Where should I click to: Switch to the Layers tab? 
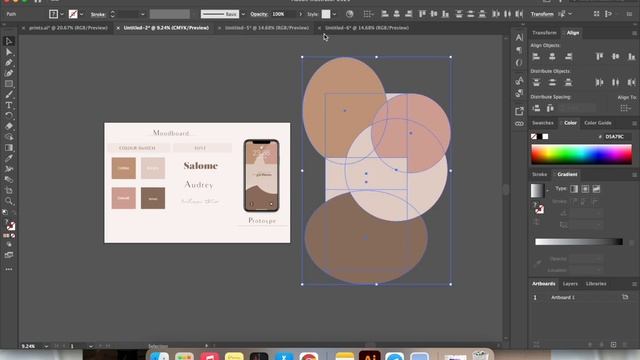tap(570, 284)
